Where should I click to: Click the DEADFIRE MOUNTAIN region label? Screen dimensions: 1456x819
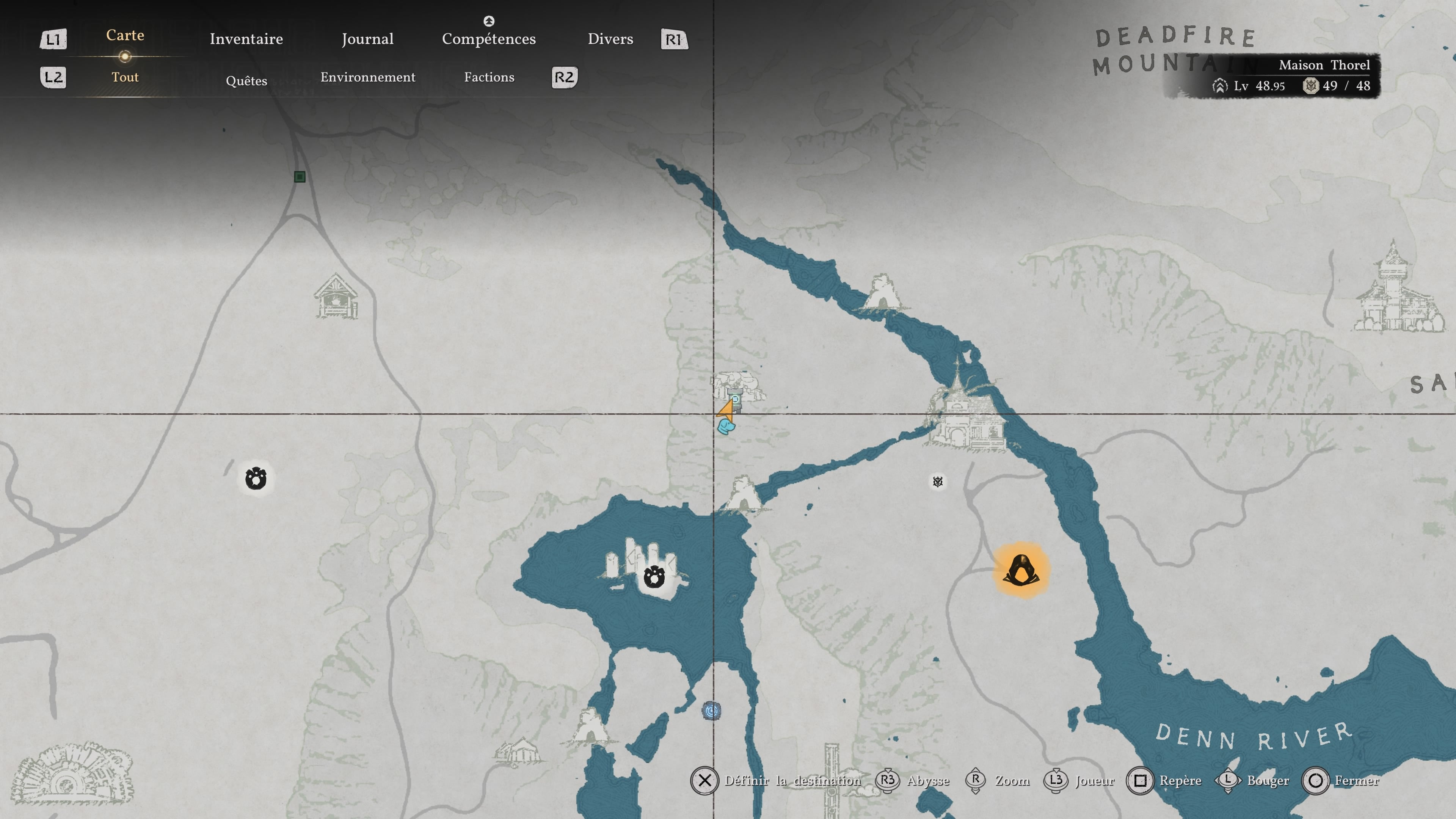pyautogui.click(x=1176, y=50)
